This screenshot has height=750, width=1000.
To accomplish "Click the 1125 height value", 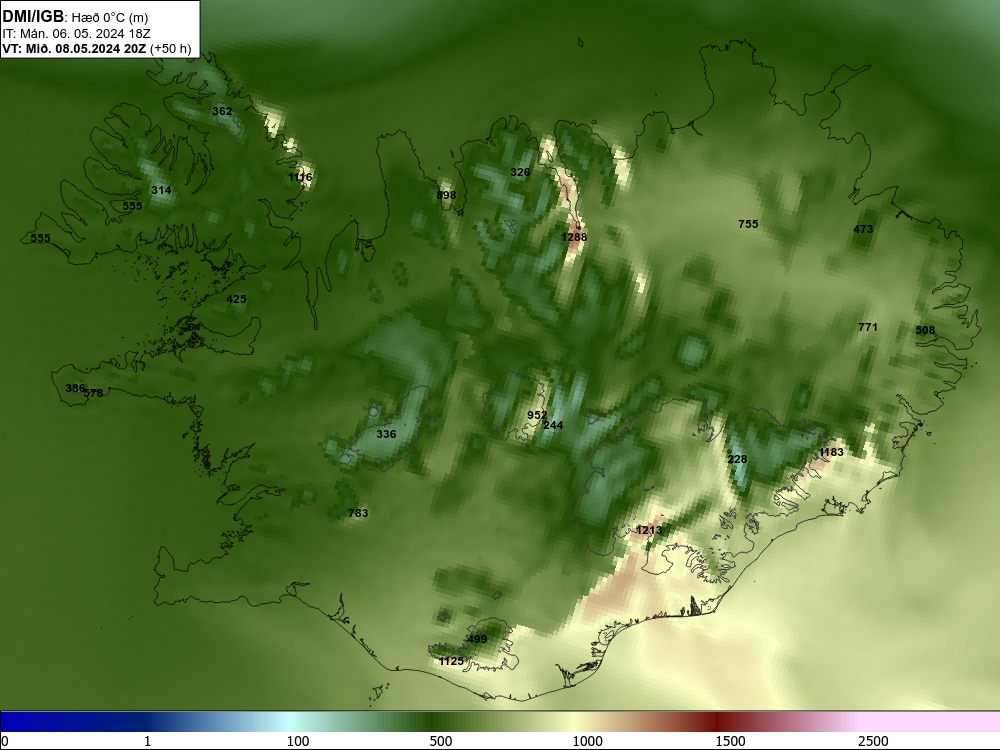I will [x=452, y=661].
